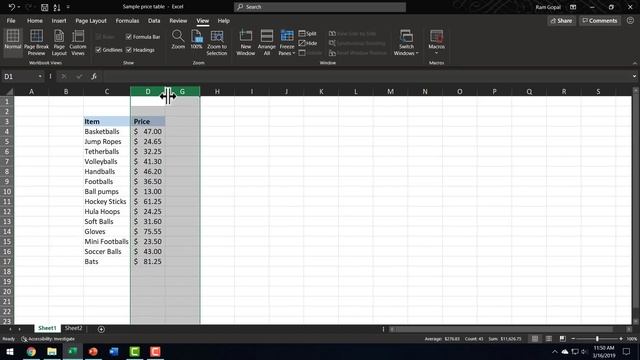The image size is (640, 360).
Task: Click the zoom in plus button
Action: tap(621, 339)
